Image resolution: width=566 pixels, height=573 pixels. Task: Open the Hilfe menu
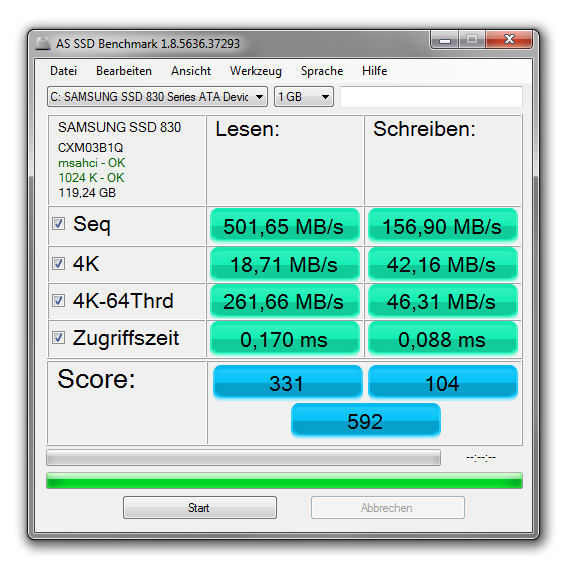375,71
